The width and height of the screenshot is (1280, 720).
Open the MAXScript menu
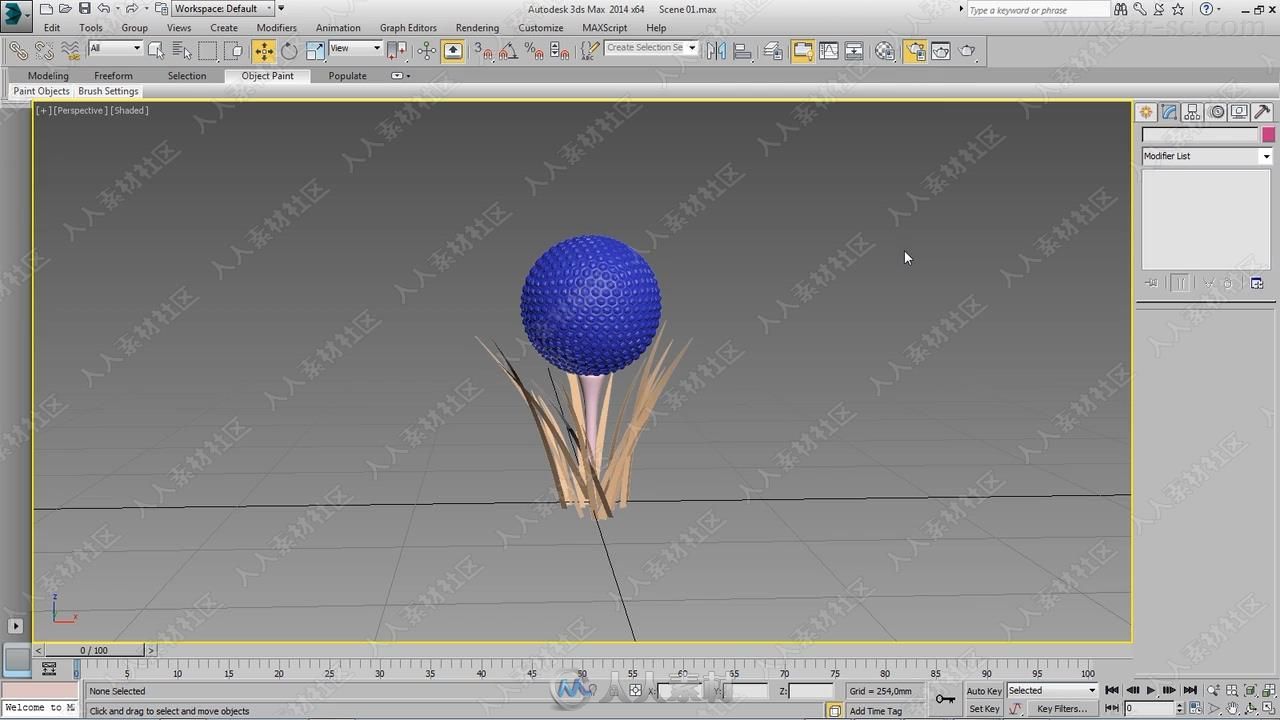pyautogui.click(x=604, y=28)
